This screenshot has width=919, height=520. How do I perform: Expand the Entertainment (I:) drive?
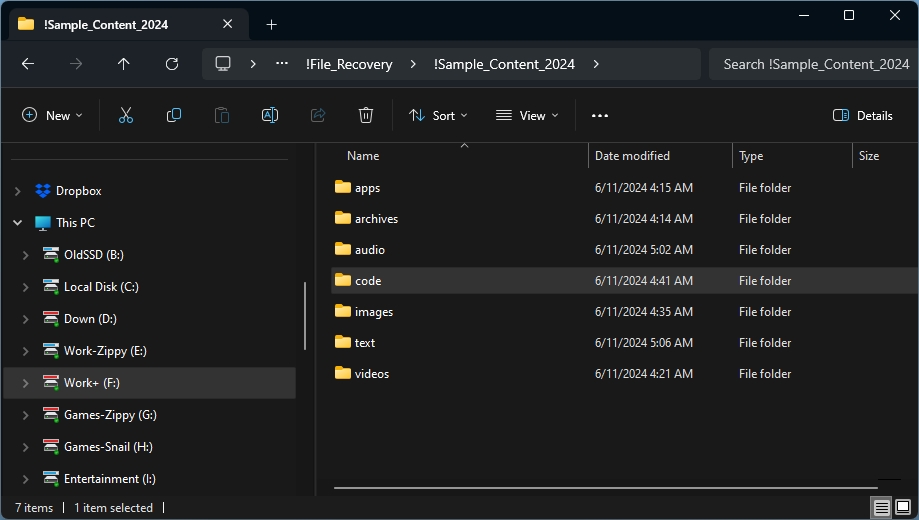tap(26, 479)
